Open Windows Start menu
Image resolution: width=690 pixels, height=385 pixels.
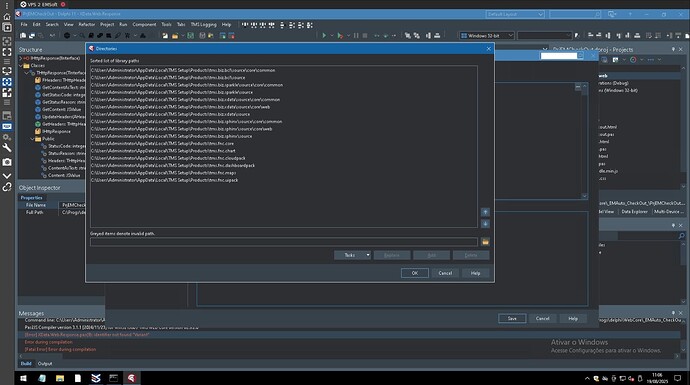pyautogui.click(x=23, y=378)
